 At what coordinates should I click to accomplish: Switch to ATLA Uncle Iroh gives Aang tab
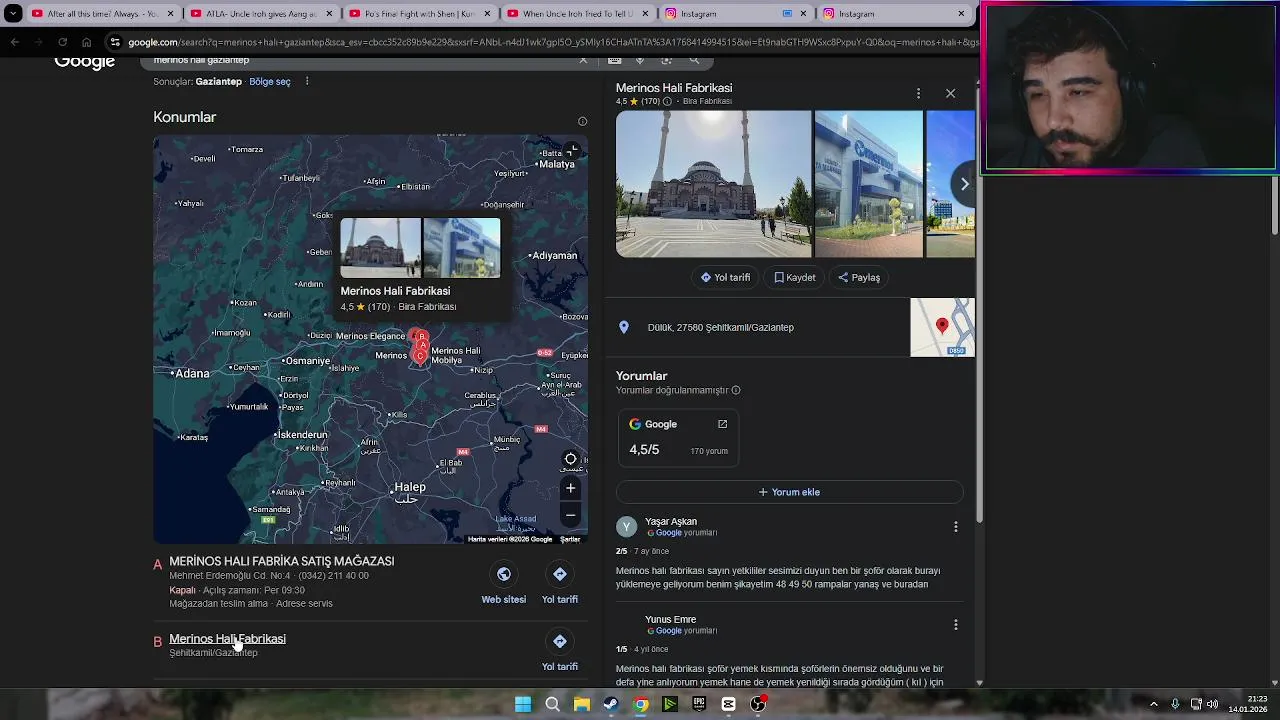click(x=260, y=14)
